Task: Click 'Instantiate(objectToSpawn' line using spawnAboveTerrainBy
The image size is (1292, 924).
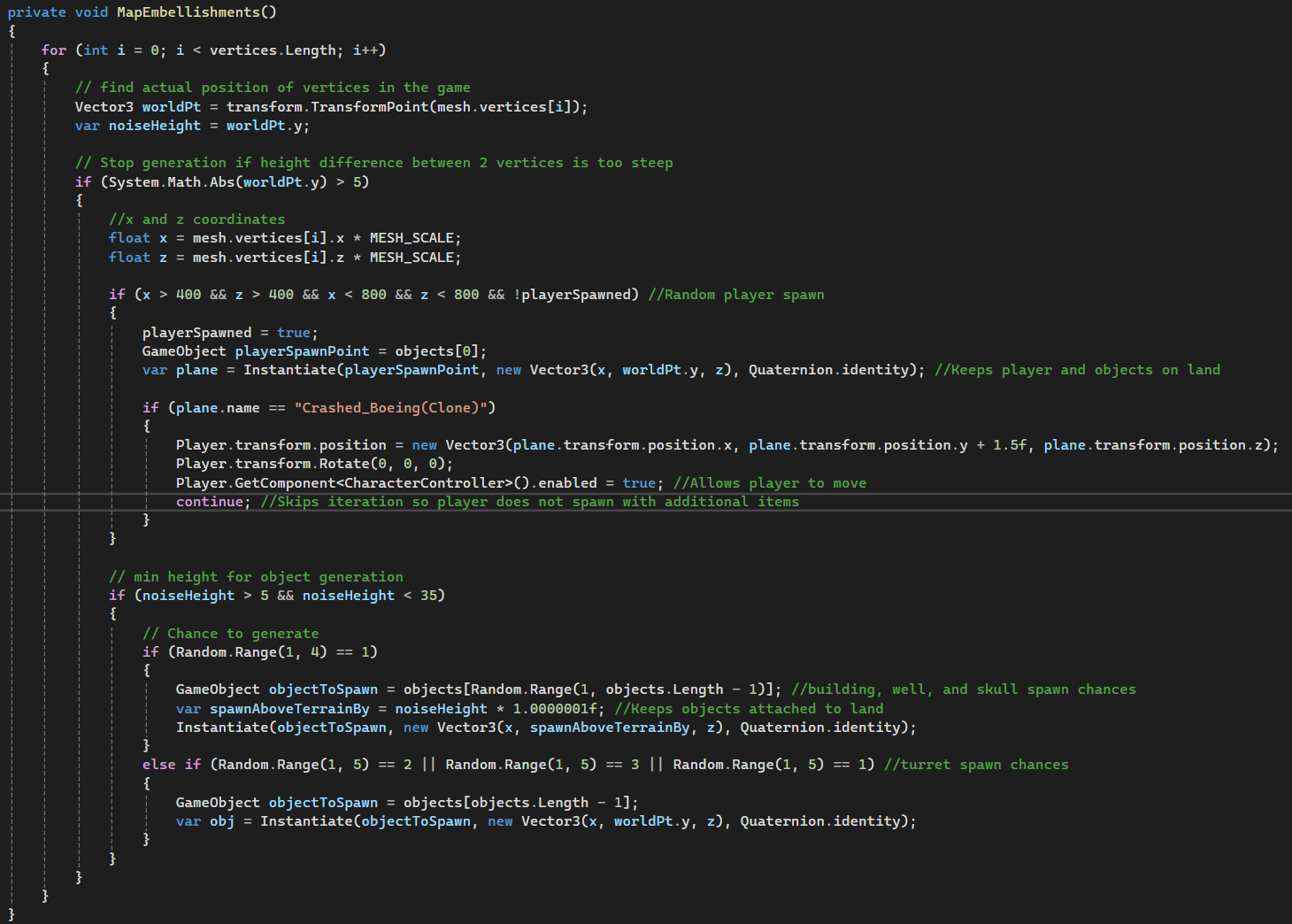Action: pyautogui.click(x=546, y=728)
